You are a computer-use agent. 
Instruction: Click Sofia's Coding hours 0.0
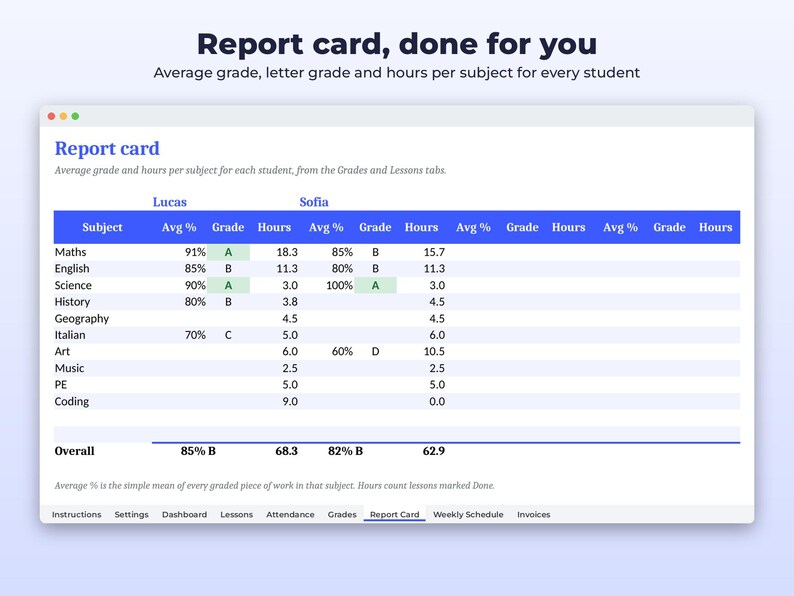tap(437, 402)
